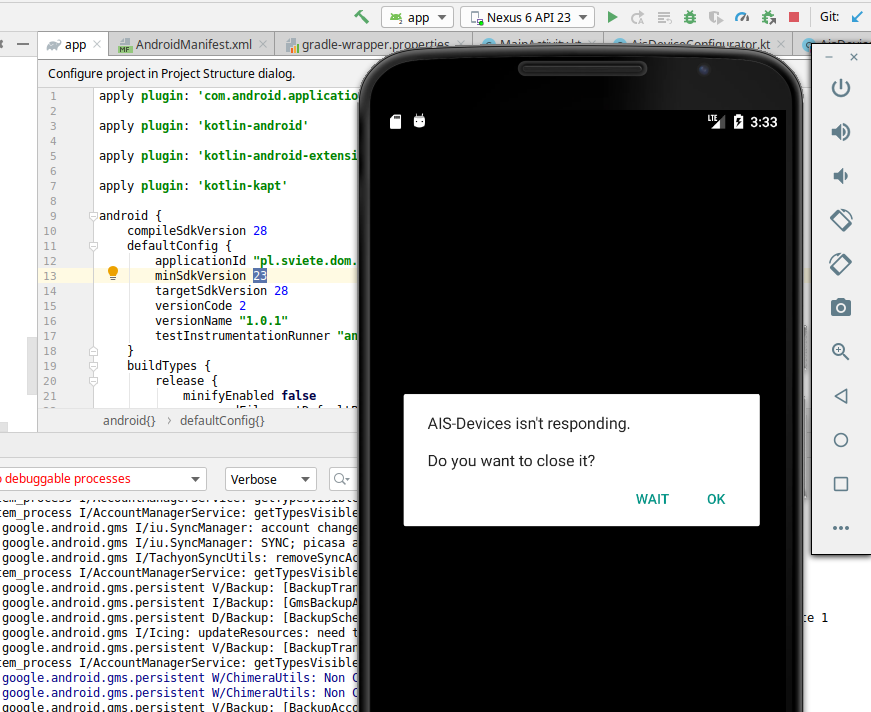The width and height of the screenshot is (871, 712).
Task: Click the Profile app gauge icon
Action: tap(742, 17)
